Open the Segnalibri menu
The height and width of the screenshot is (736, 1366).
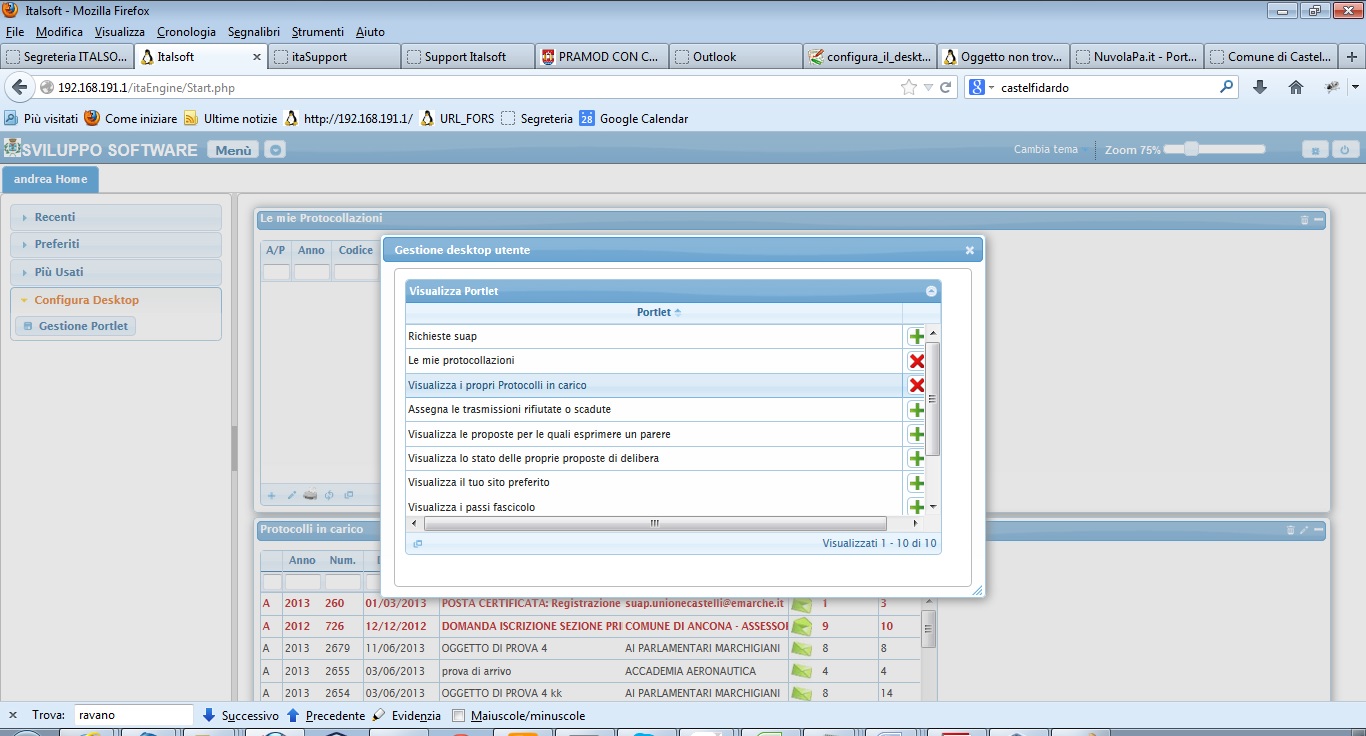[254, 32]
